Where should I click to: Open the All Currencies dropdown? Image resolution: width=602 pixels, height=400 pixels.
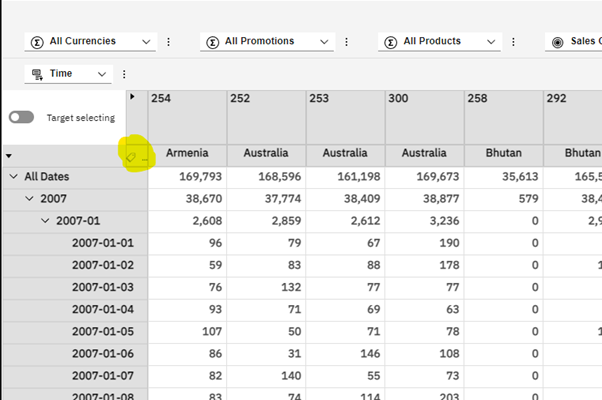click(148, 42)
